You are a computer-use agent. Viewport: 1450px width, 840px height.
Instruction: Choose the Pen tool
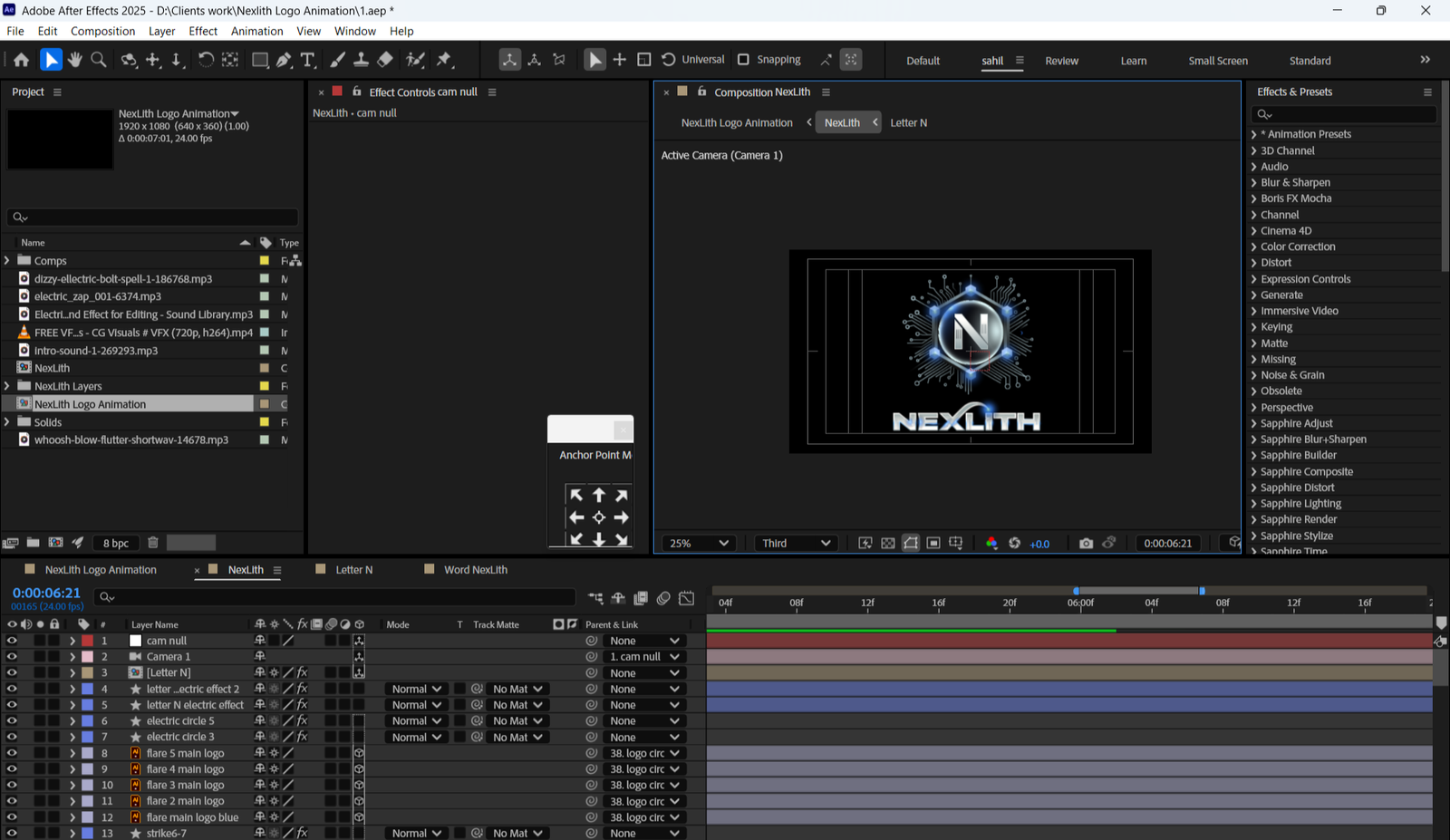pyautogui.click(x=285, y=60)
